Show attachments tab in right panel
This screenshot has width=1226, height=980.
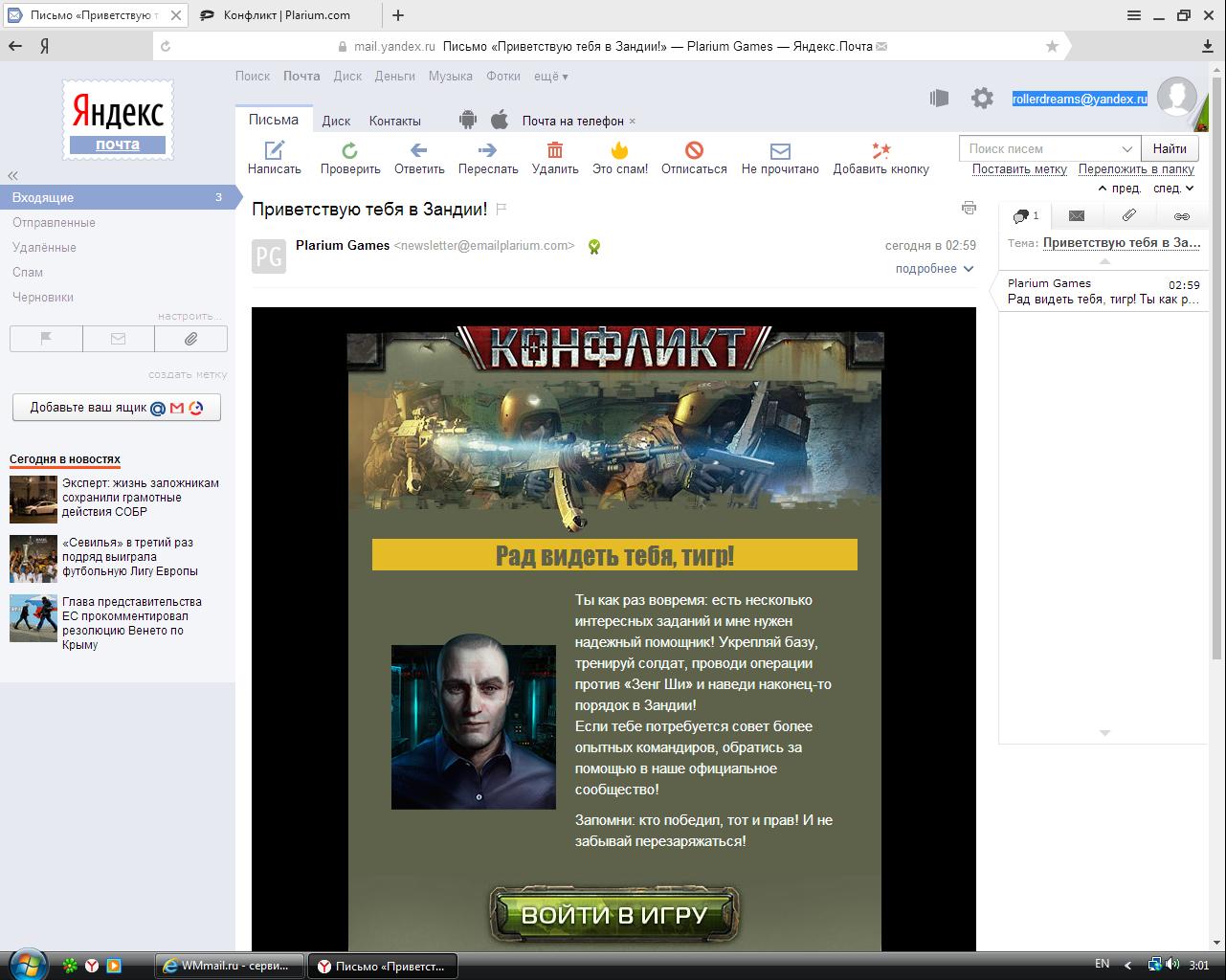click(1129, 216)
